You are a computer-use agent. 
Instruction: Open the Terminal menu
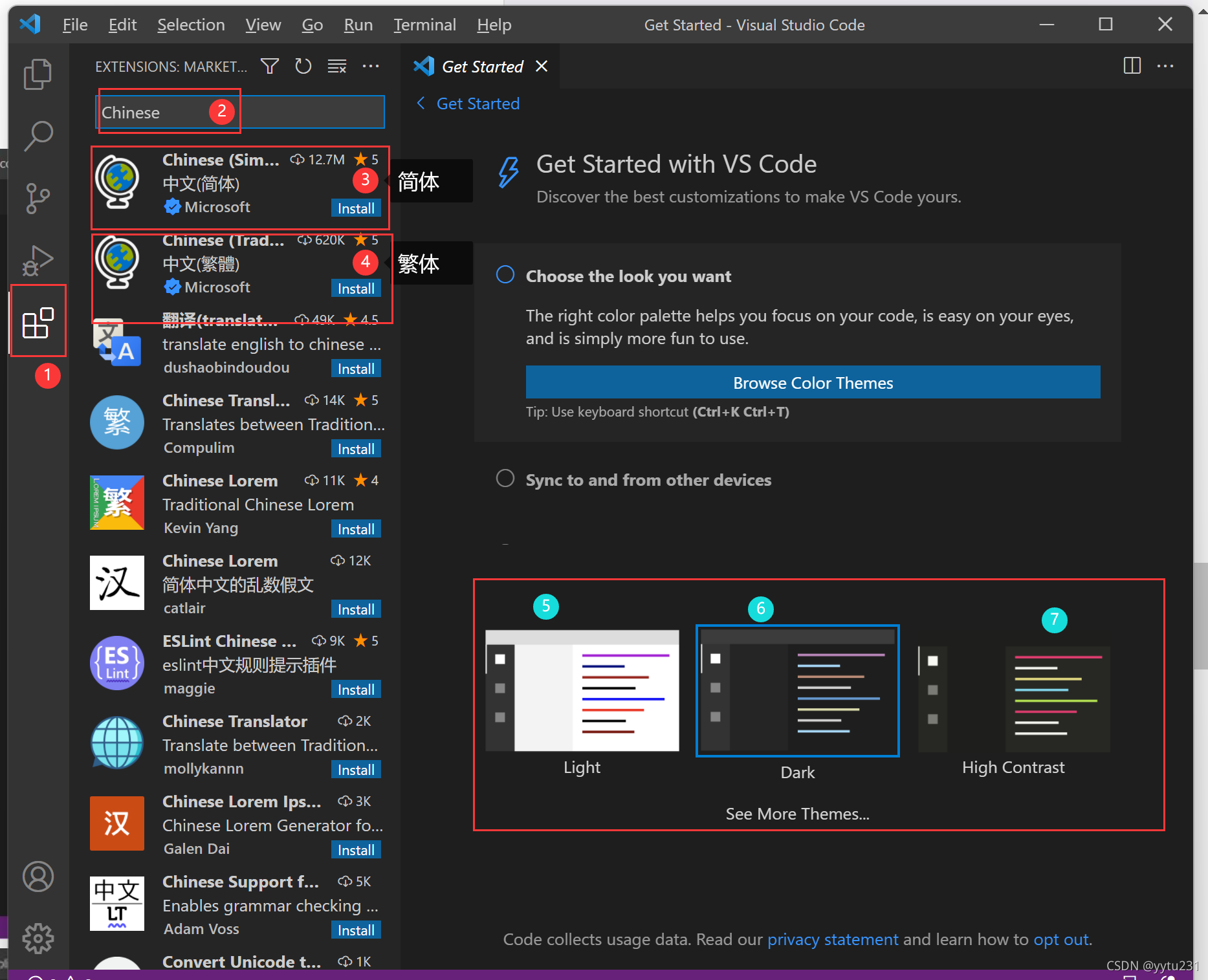(x=424, y=25)
